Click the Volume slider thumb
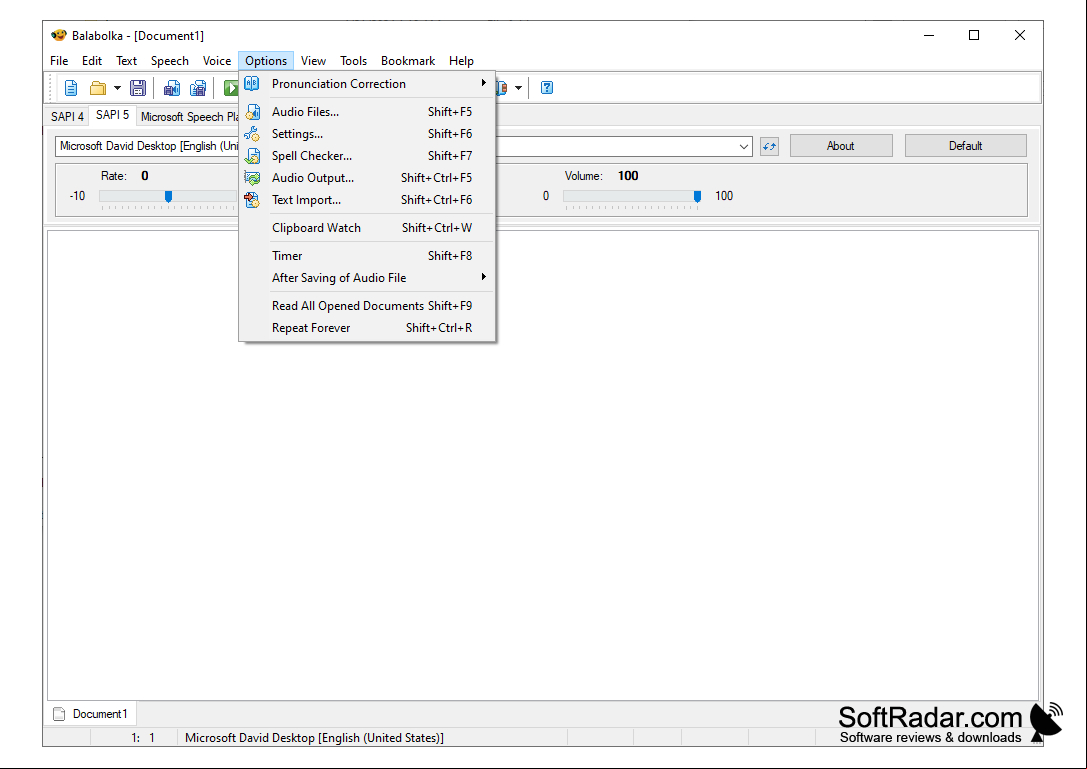1087x769 pixels. point(697,197)
